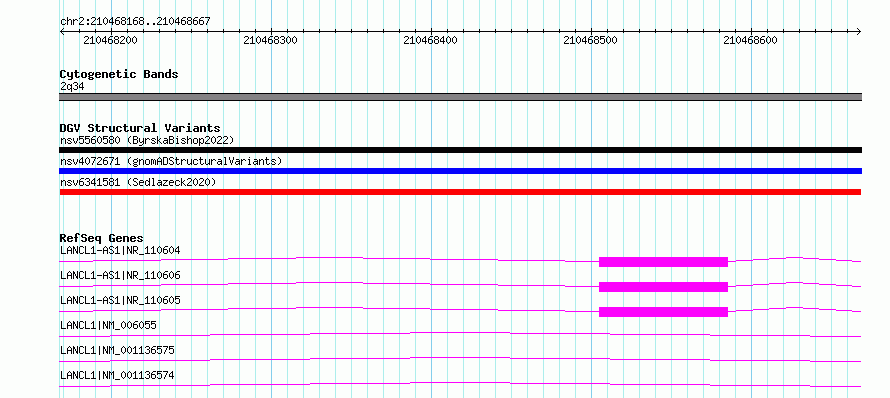Select the magenta exon of NR_110606
Image resolution: width=890 pixels, height=398 pixels.
pyautogui.click(x=664, y=287)
